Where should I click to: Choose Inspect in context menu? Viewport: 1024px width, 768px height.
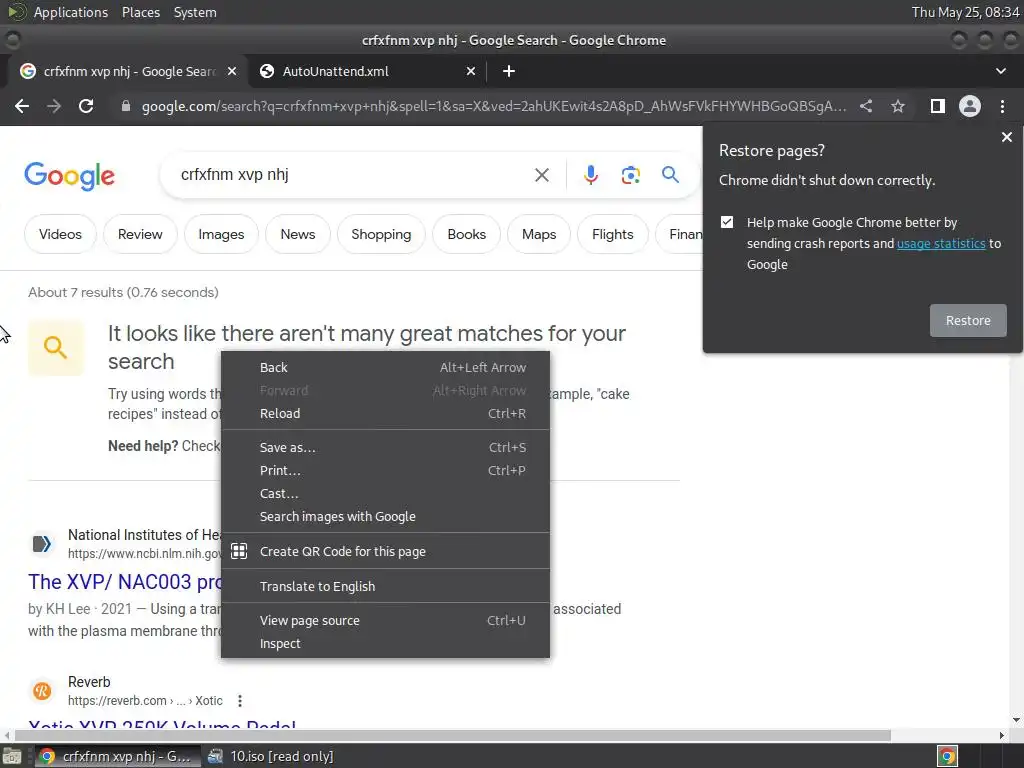[385, 643]
